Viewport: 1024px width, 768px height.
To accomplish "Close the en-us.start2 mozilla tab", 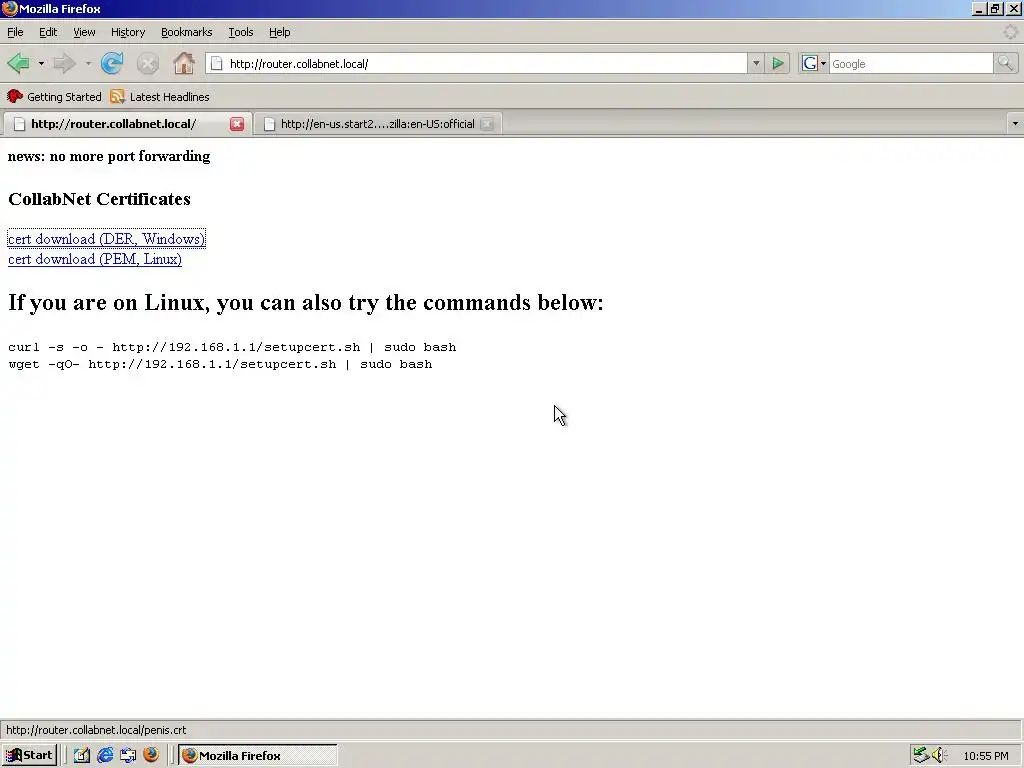I will pyautogui.click(x=487, y=124).
